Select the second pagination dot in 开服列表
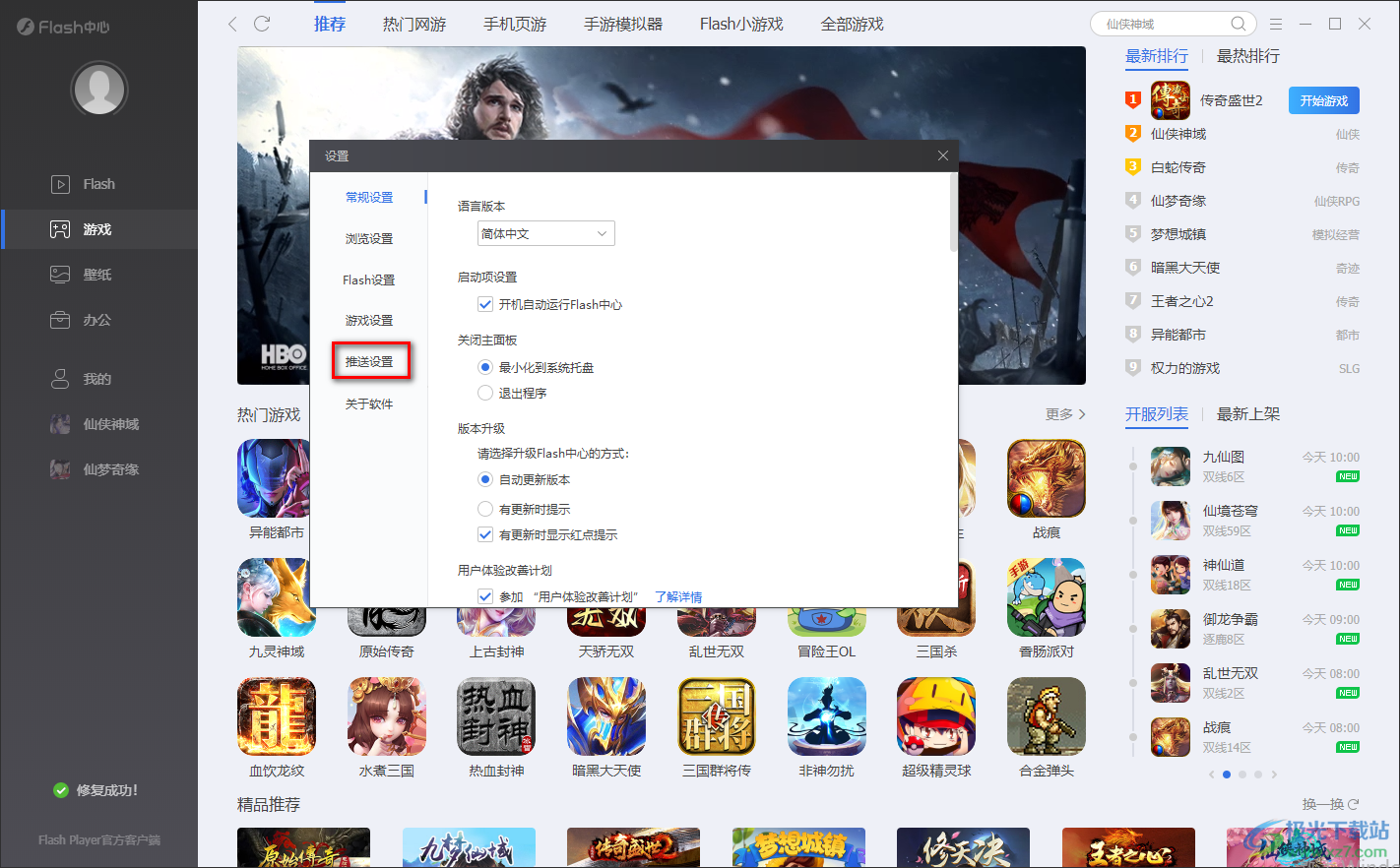Image resolution: width=1400 pixels, height=868 pixels. (x=1242, y=775)
